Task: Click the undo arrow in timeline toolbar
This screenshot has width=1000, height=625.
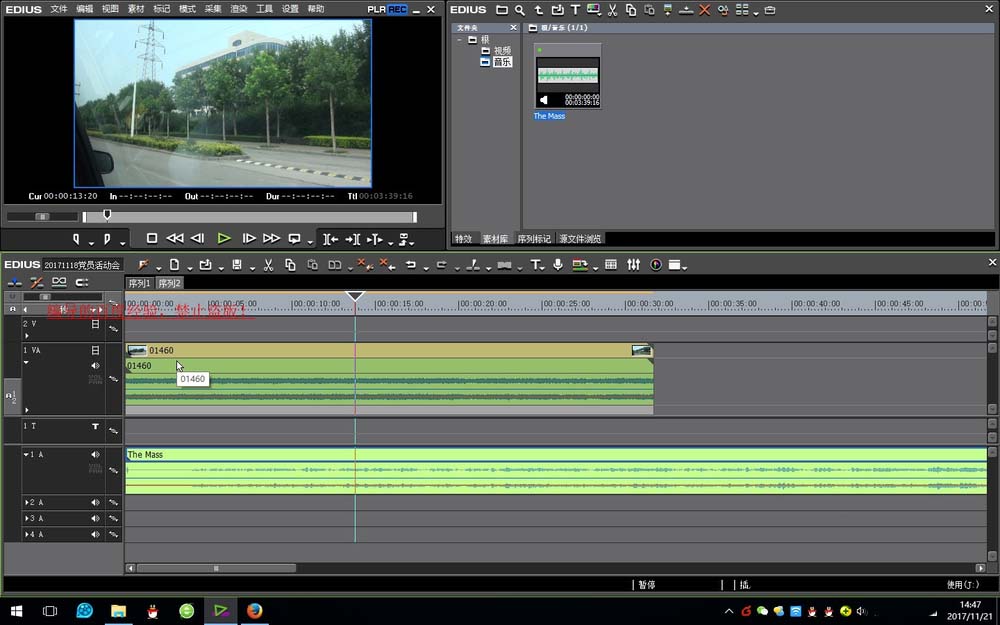Action: click(x=411, y=265)
